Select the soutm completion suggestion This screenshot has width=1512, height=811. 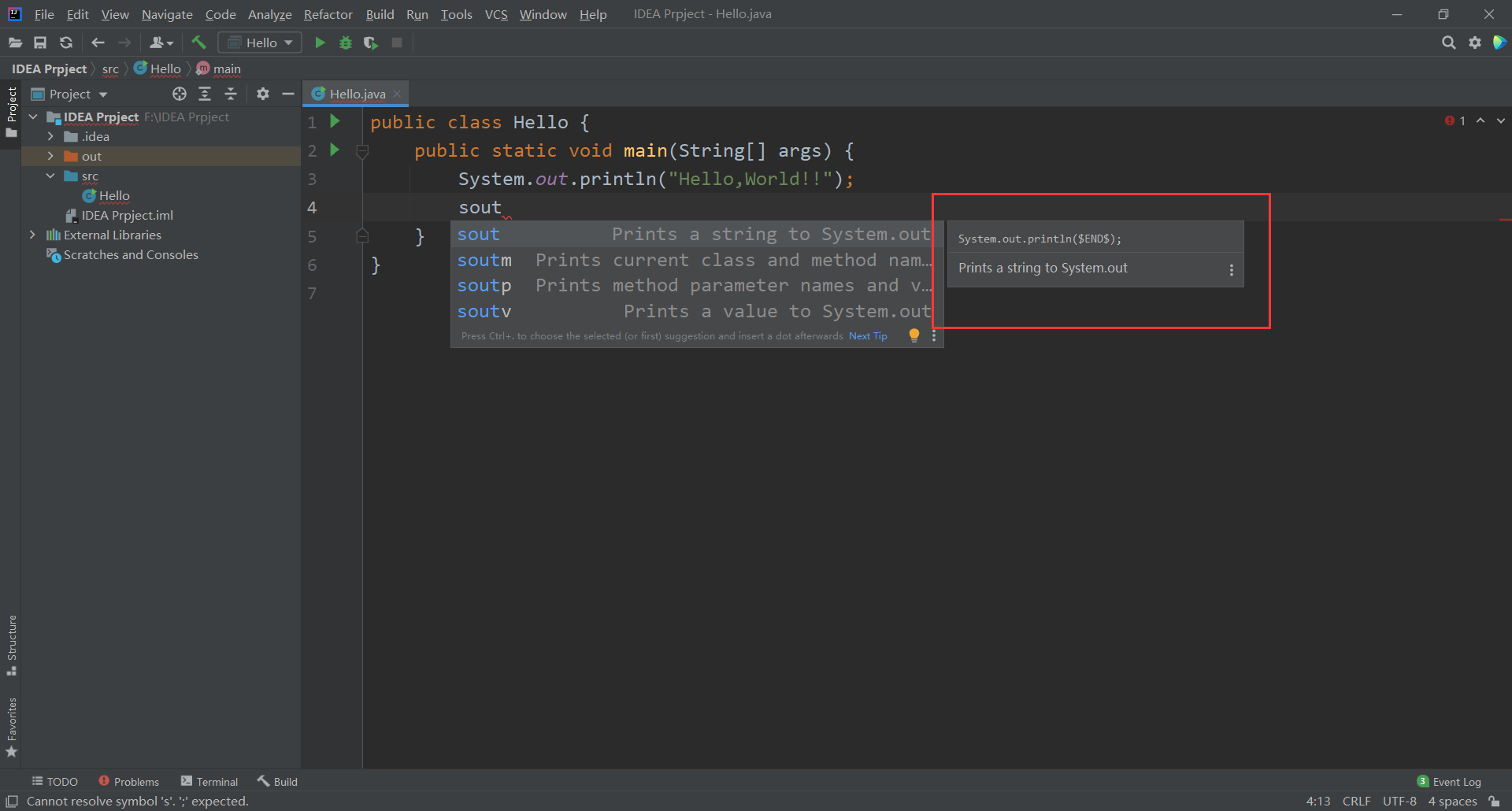click(697, 260)
